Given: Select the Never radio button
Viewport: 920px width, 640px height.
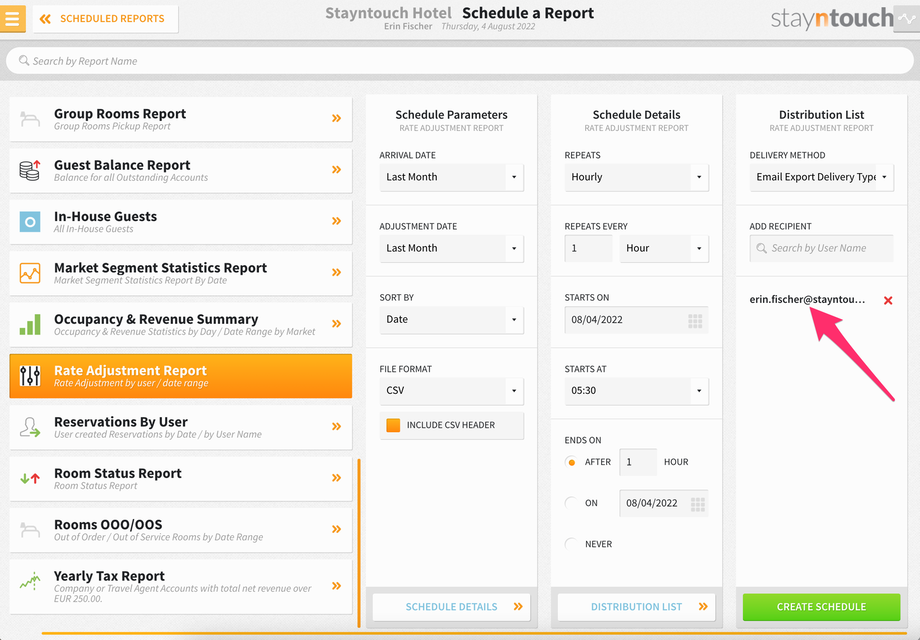Looking at the screenshot, I should (571, 544).
